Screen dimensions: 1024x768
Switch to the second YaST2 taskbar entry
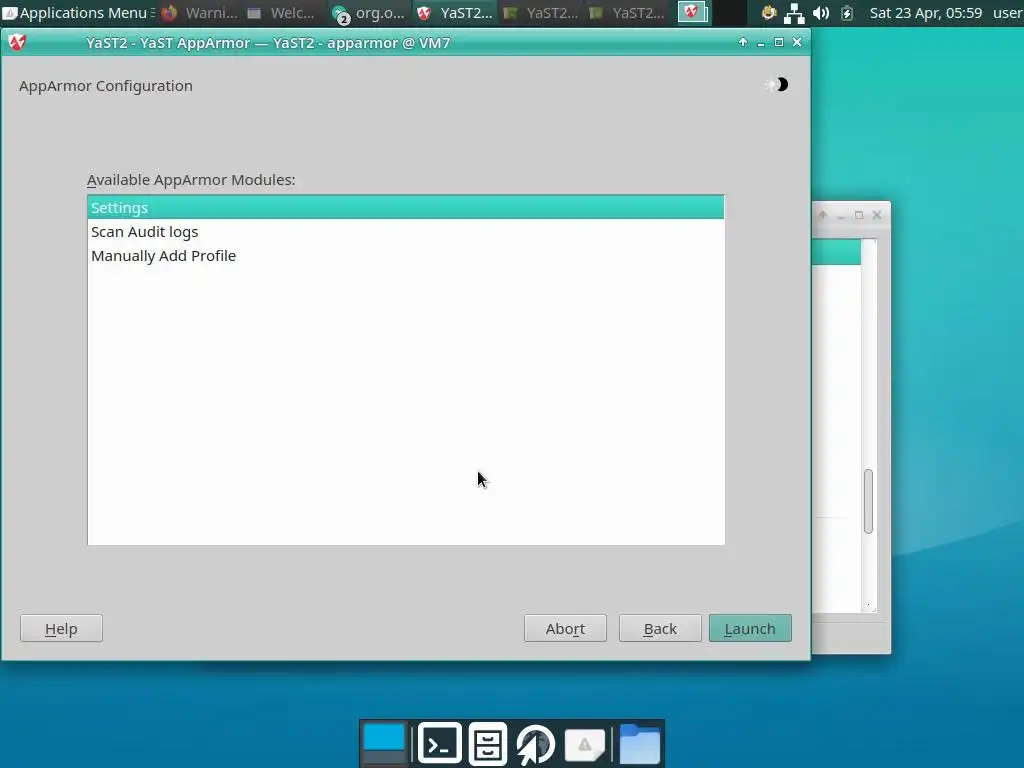(541, 12)
